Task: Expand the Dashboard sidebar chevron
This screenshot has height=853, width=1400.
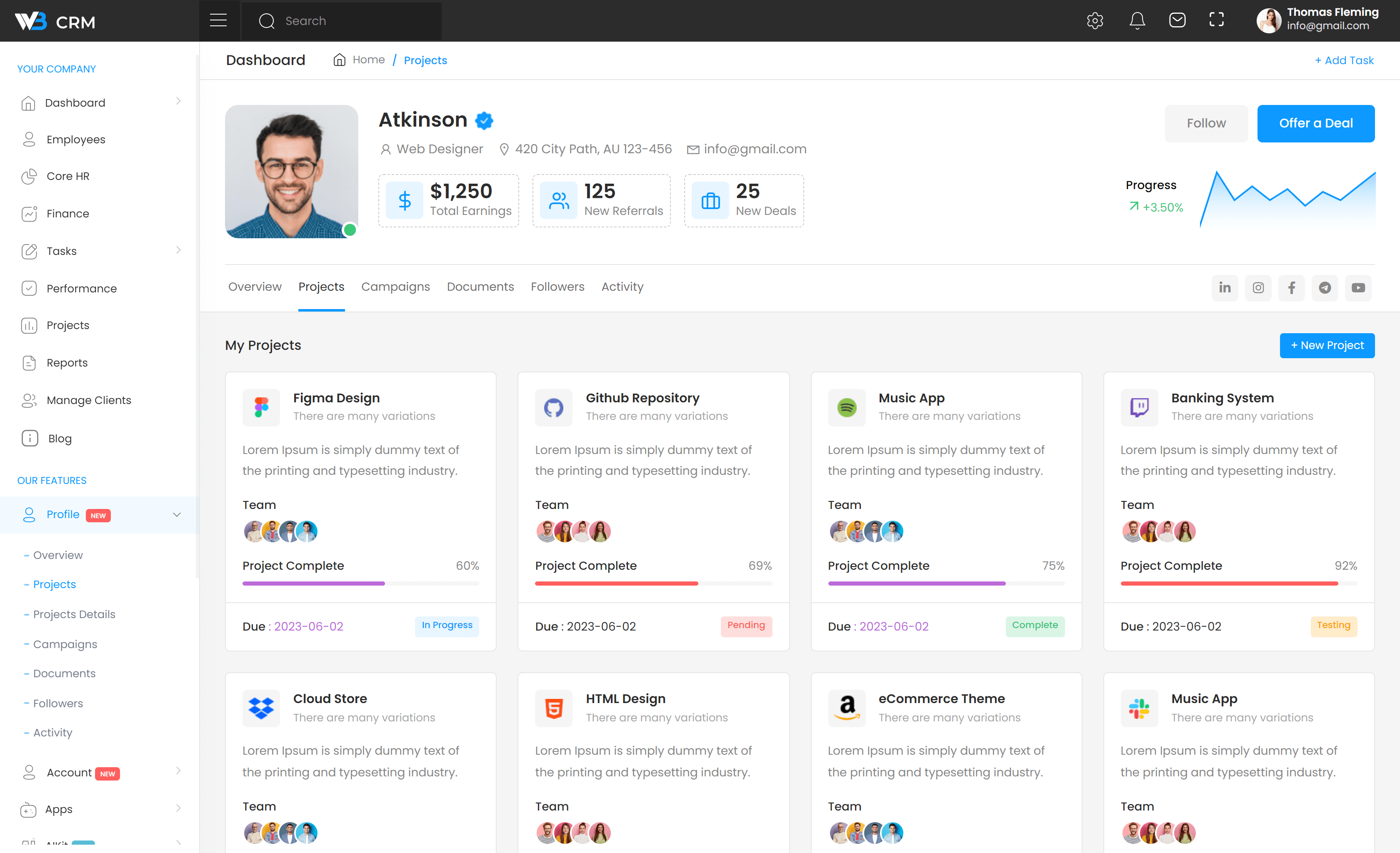Action: [178, 101]
